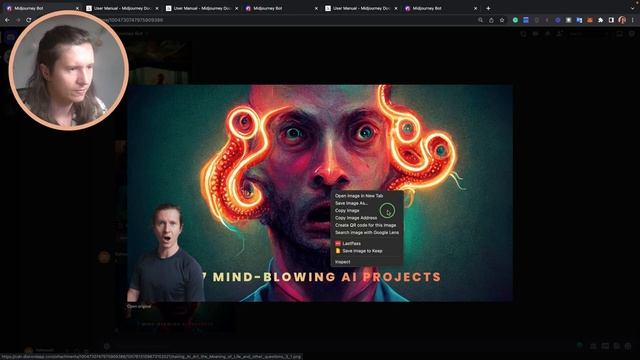Viewport: 640px width, 360px height.
Task: Close the active Midjourney Bot tab
Action: click(x=77, y=8)
